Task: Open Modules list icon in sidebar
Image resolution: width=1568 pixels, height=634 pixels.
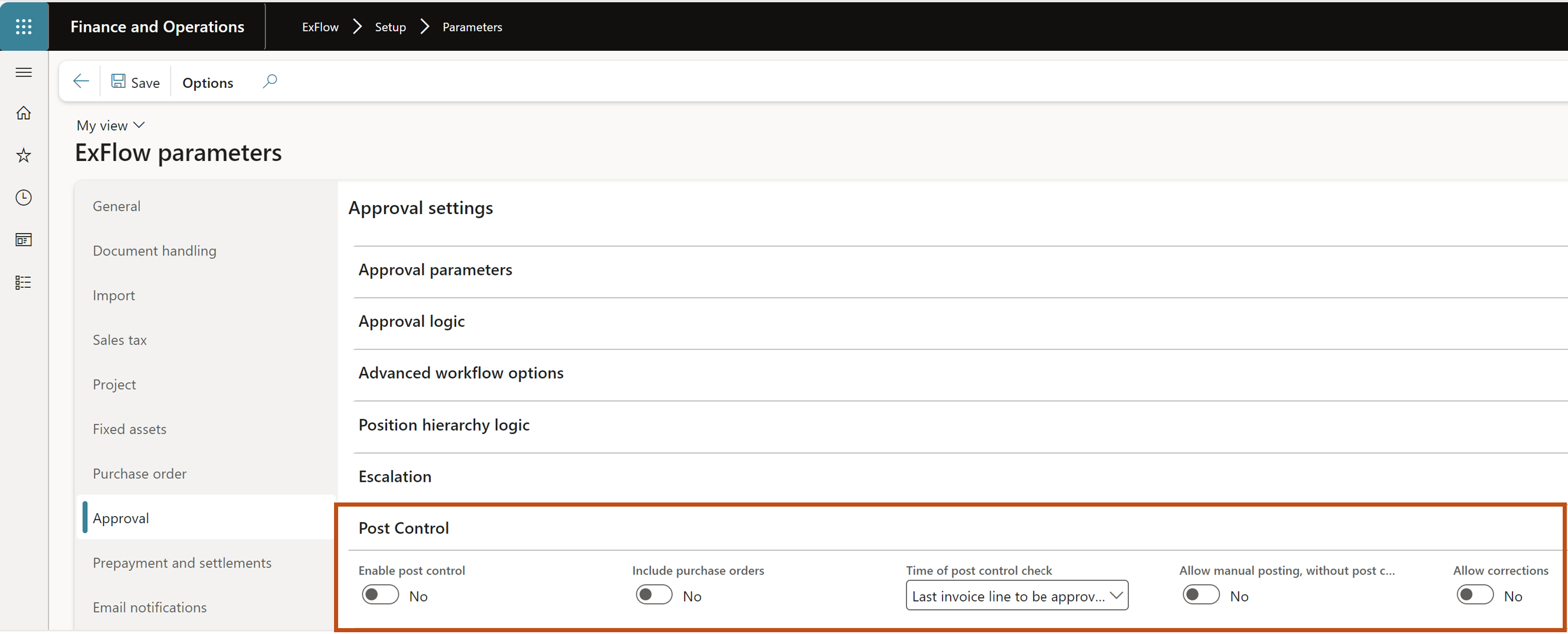Action: 24,282
